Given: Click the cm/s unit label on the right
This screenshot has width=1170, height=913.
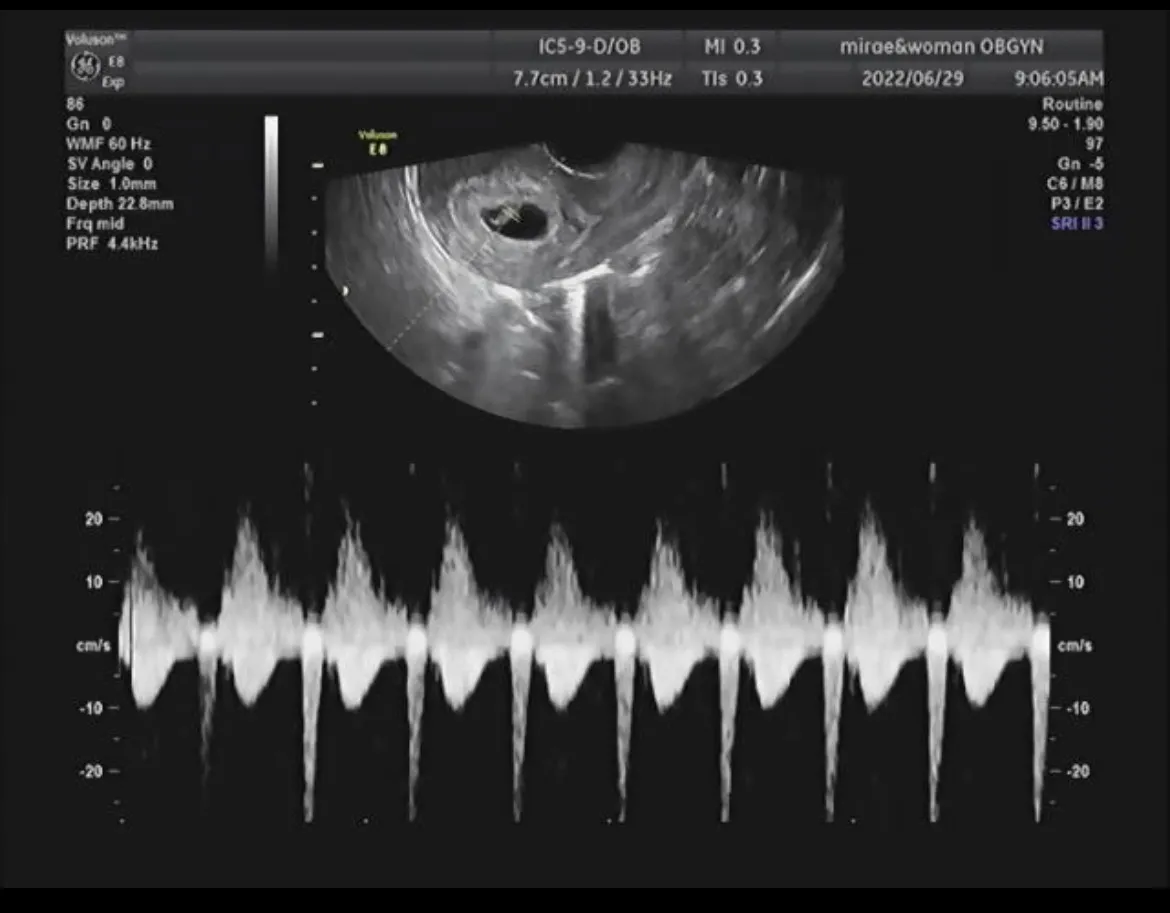Looking at the screenshot, I should 1074,645.
